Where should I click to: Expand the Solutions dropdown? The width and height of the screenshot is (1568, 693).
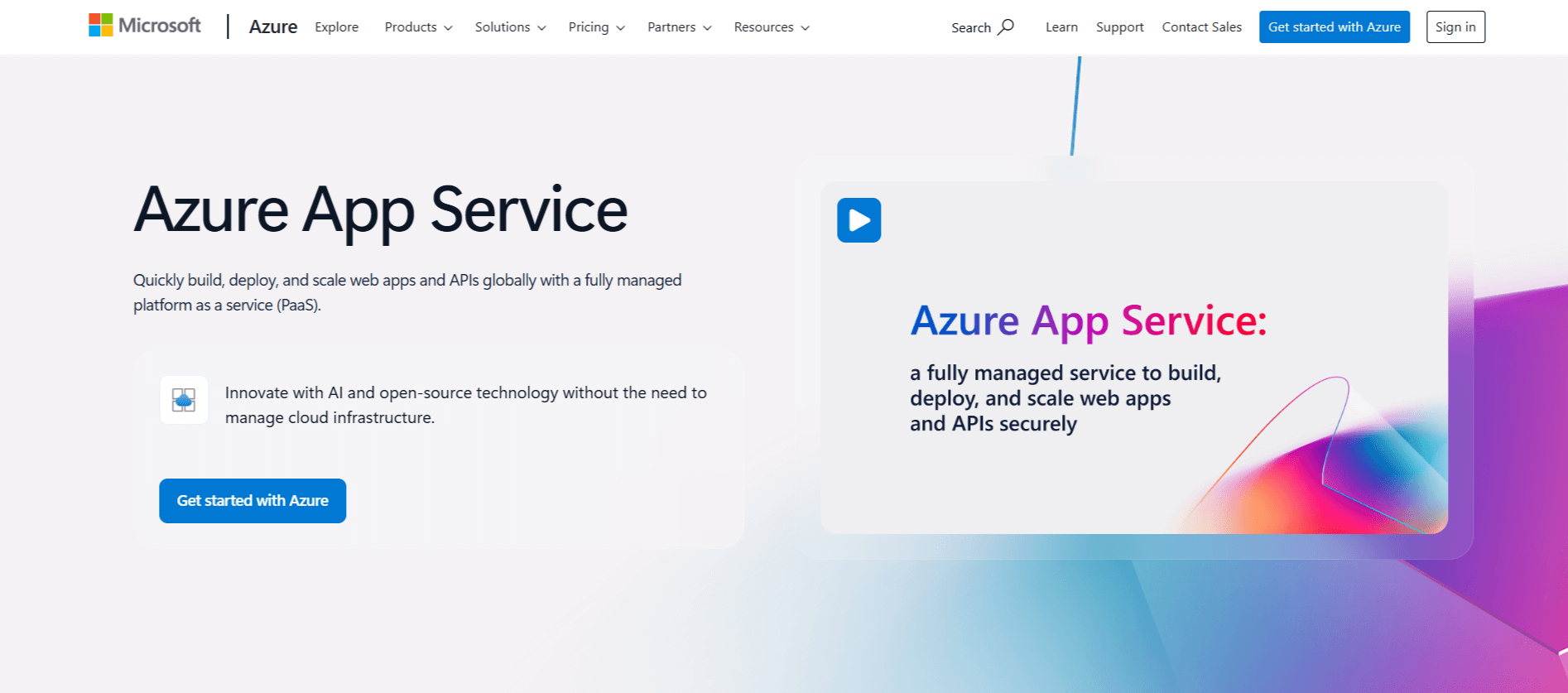click(x=510, y=27)
